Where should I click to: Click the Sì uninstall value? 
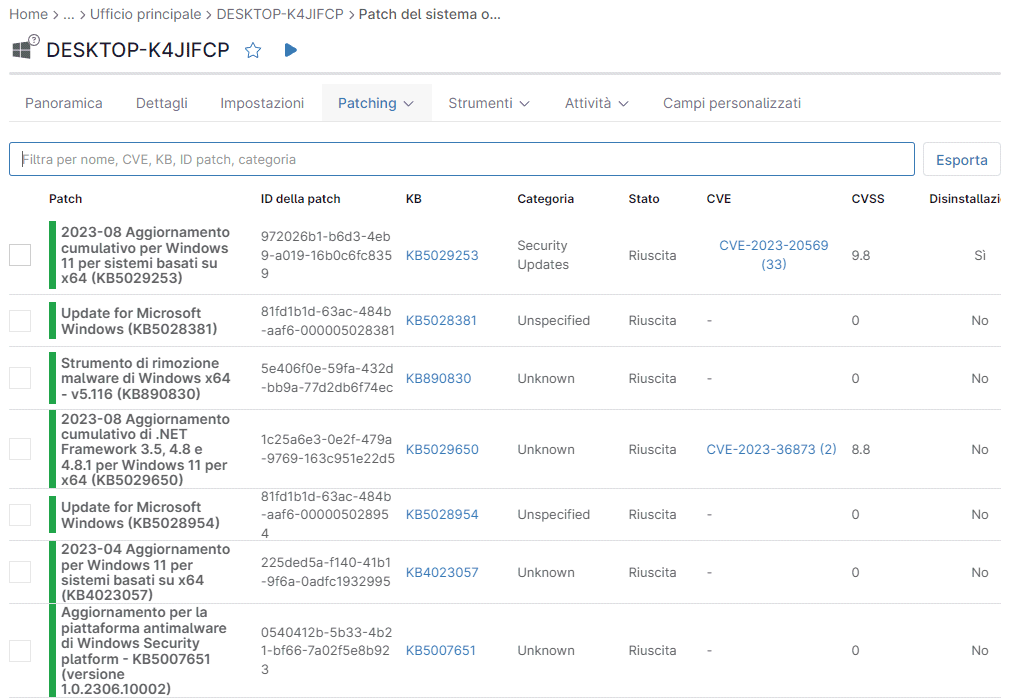(980, 255)
